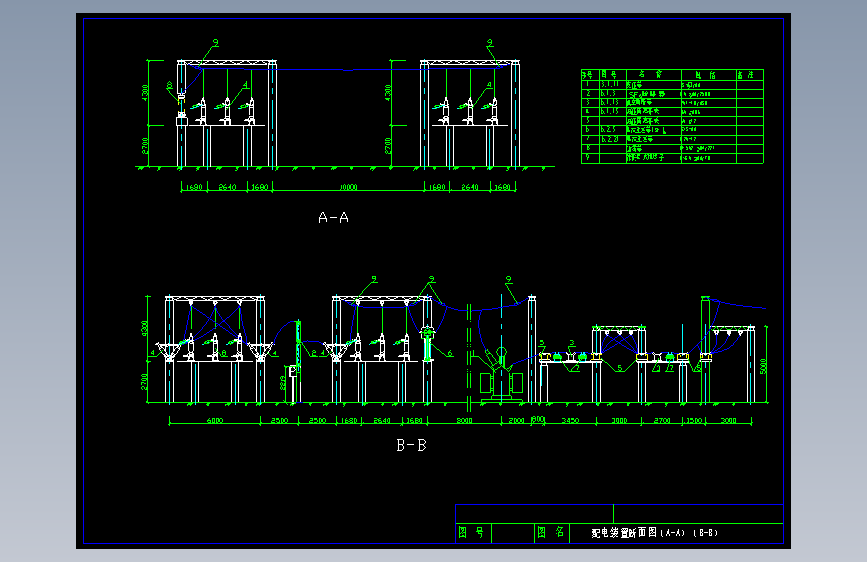Click the 图号 cell in the title block
The height and width of the screenshot is (562, 867).
(472, 532)
